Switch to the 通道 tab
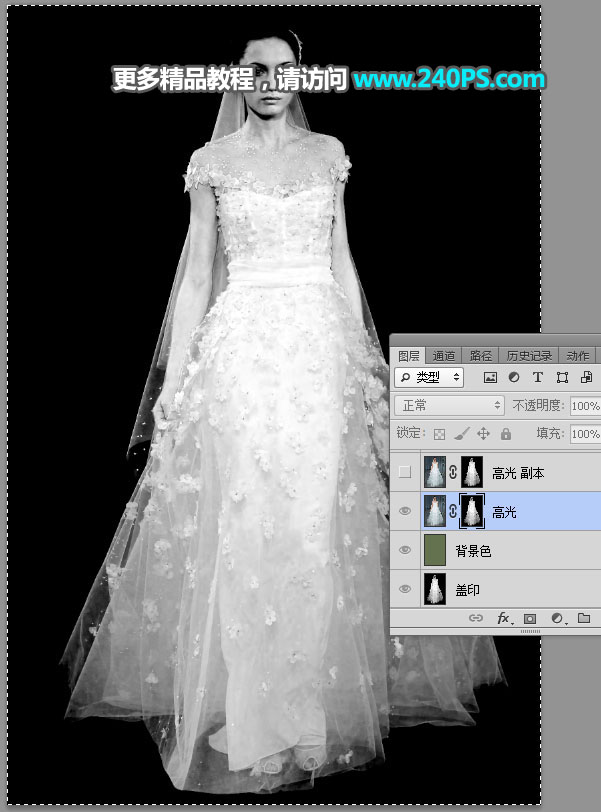The width and height of the screenshot is (601, 812). [x=444, y=356]
